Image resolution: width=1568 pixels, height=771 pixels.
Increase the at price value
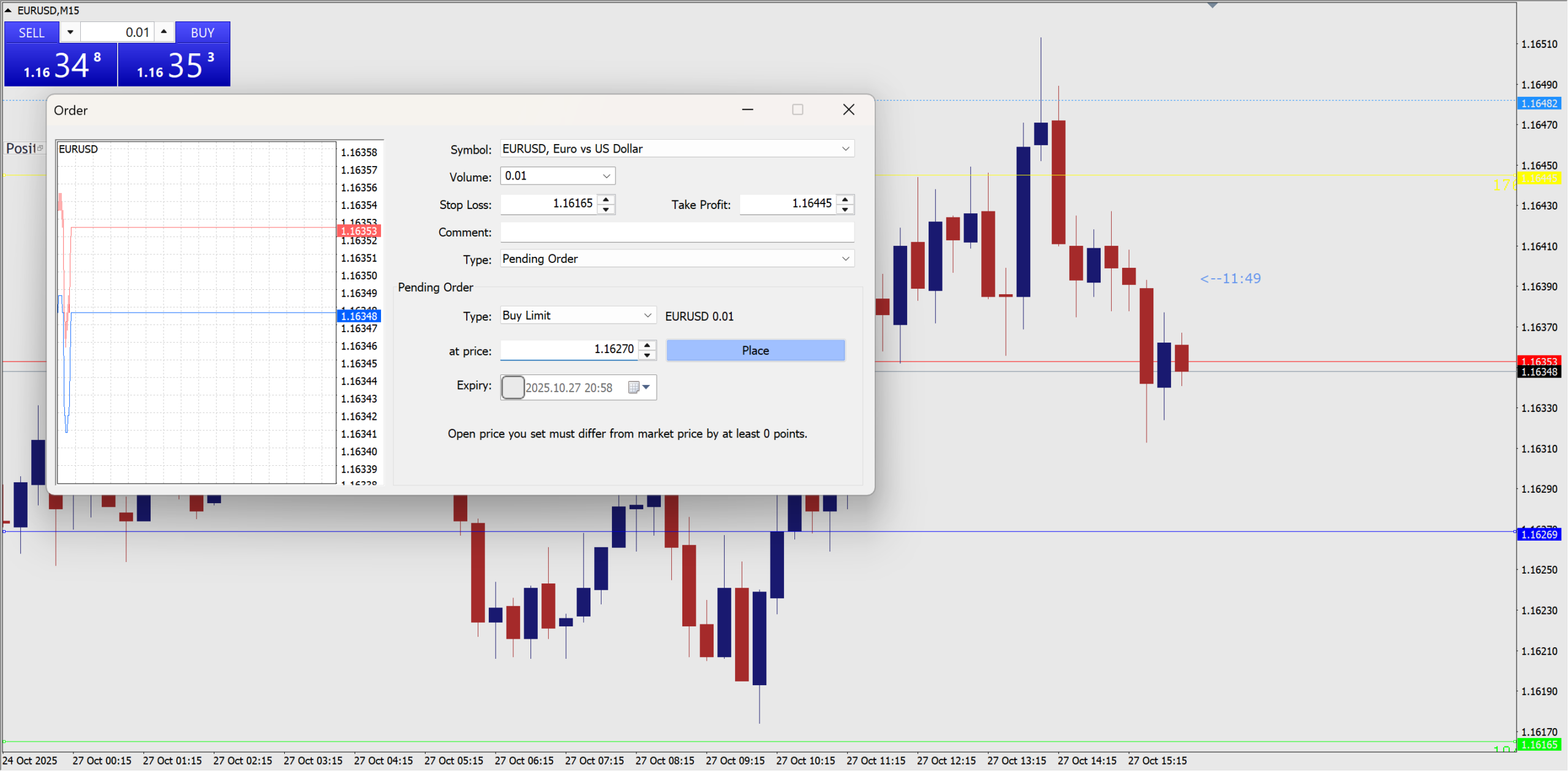tap(647, 345)
